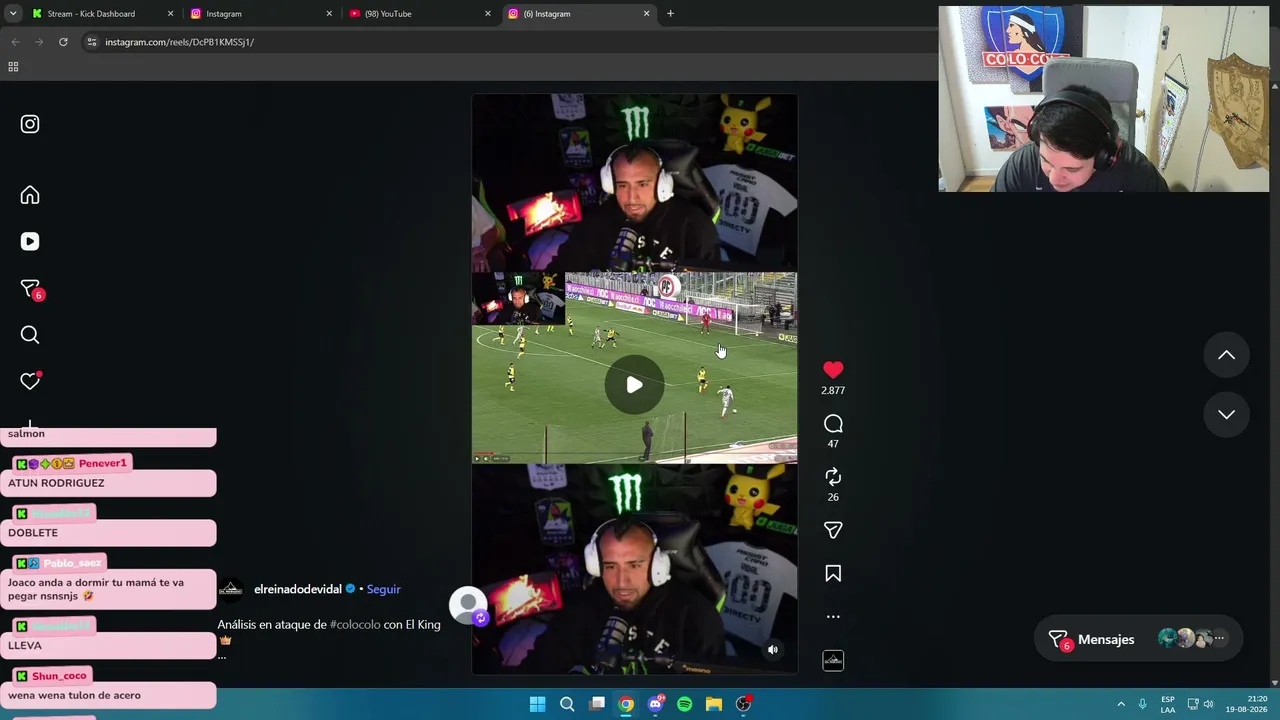
Task: Close the (98) YouTube tab
Action: click(488, 14)
